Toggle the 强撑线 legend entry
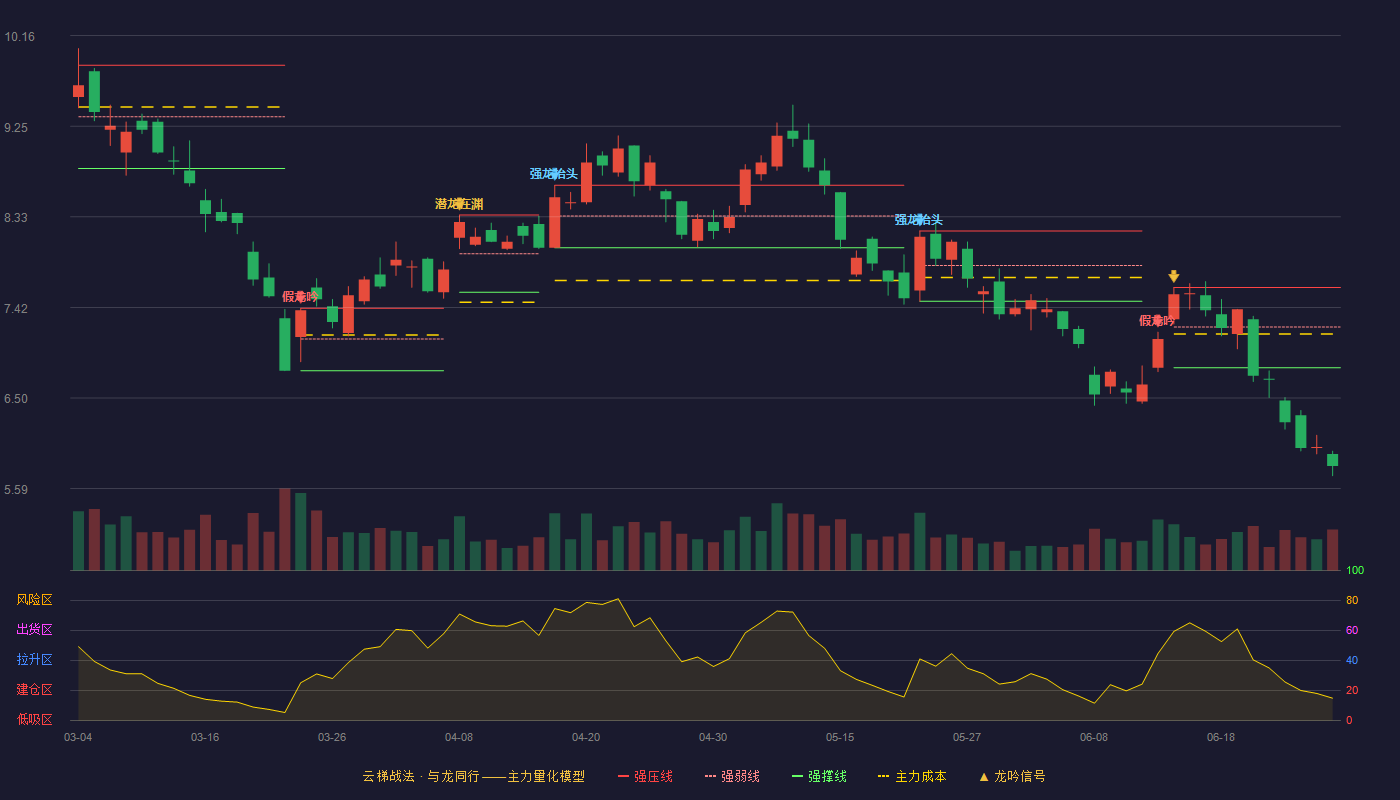This screenshot has width=1400, height=800. pos(819,776)
